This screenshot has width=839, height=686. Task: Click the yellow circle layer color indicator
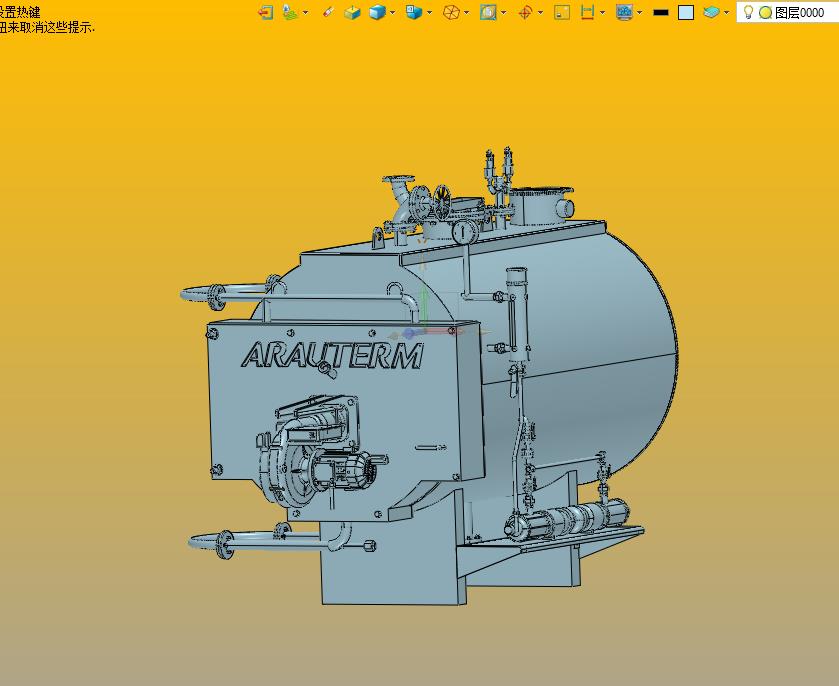766,12
